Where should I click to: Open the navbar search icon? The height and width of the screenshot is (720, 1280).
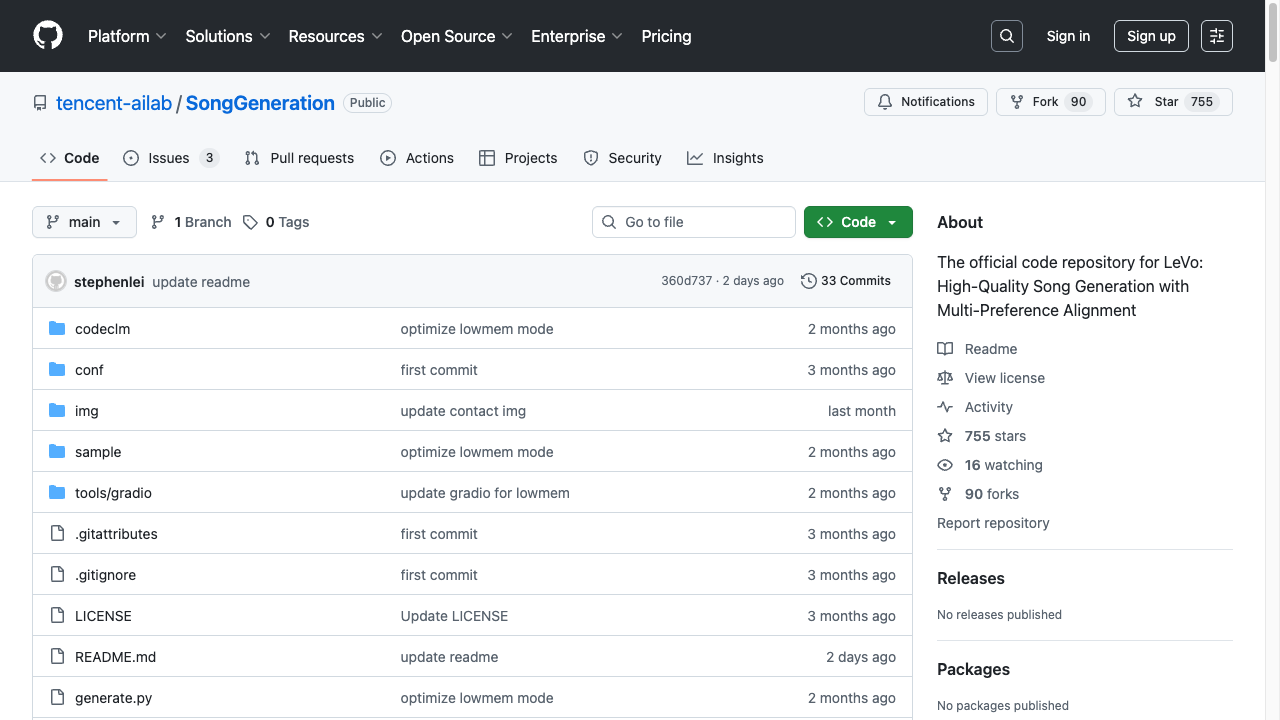1006,36
